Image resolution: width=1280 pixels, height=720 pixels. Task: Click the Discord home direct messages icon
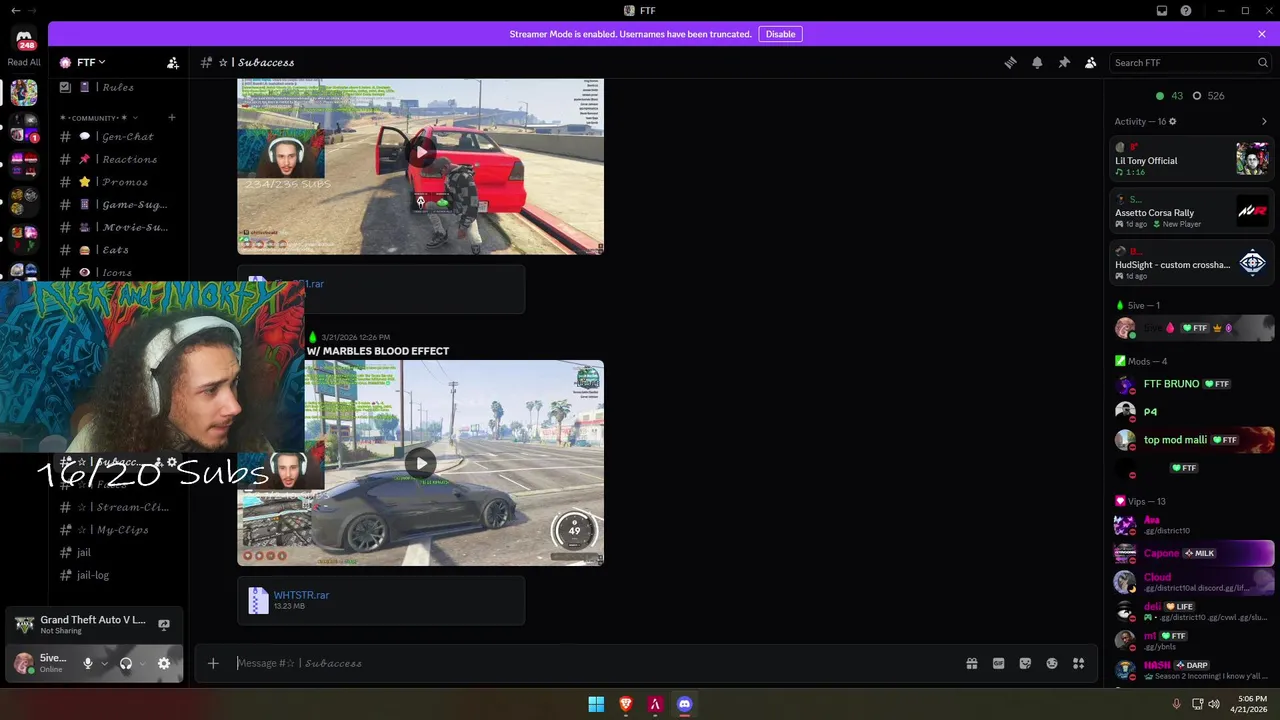pos(24,38)
